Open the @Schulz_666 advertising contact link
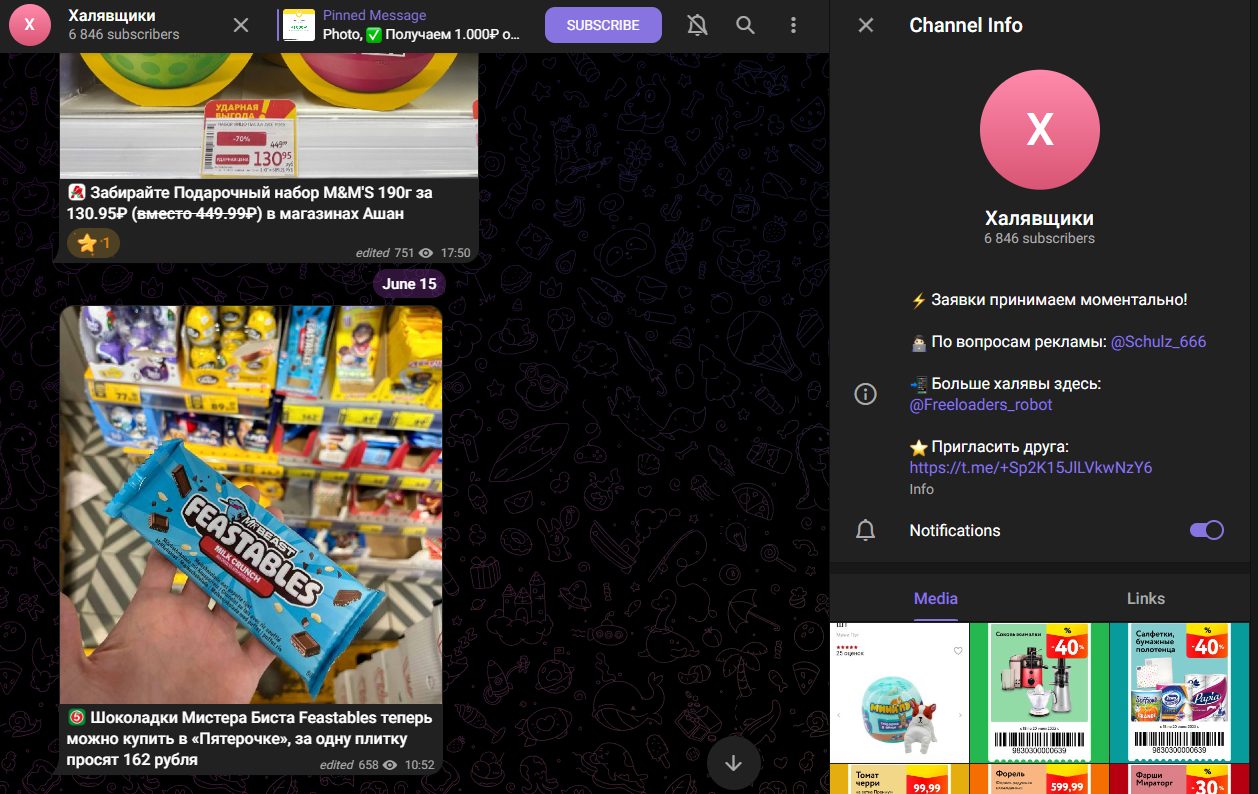The width and height of the screenshot is (1258, 794). (1158, 342)
